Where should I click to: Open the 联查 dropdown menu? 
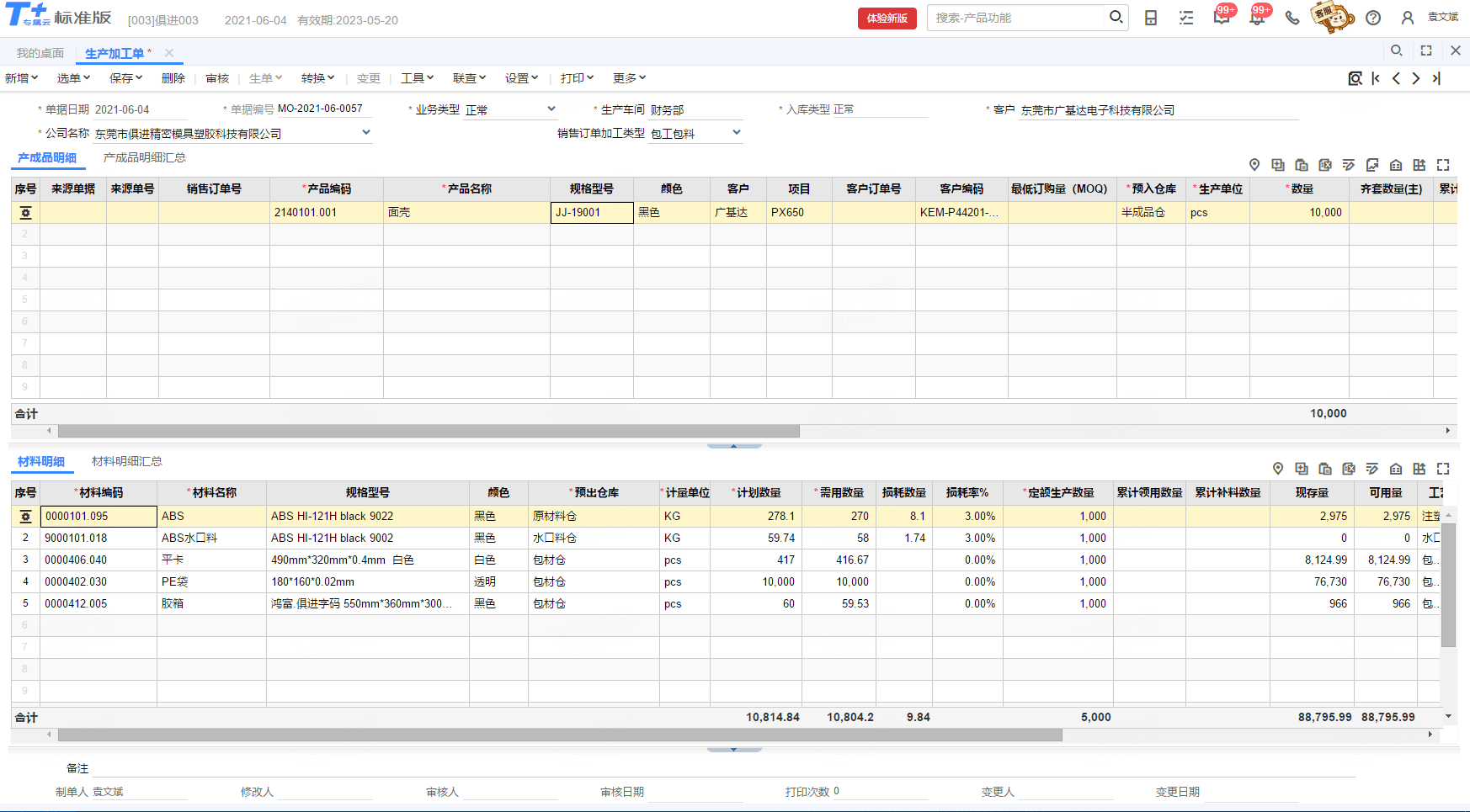click(469, 78)
